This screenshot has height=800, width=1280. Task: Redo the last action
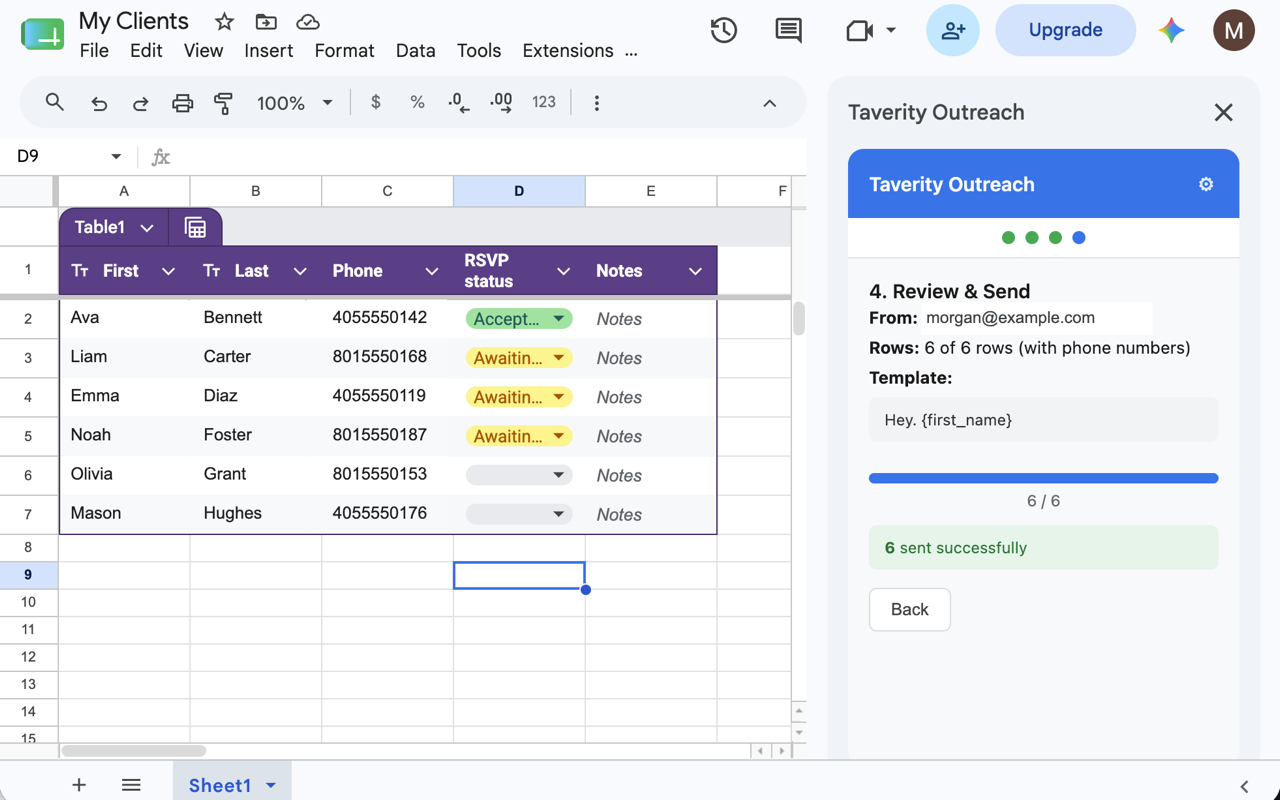click(x=141, y=103)
